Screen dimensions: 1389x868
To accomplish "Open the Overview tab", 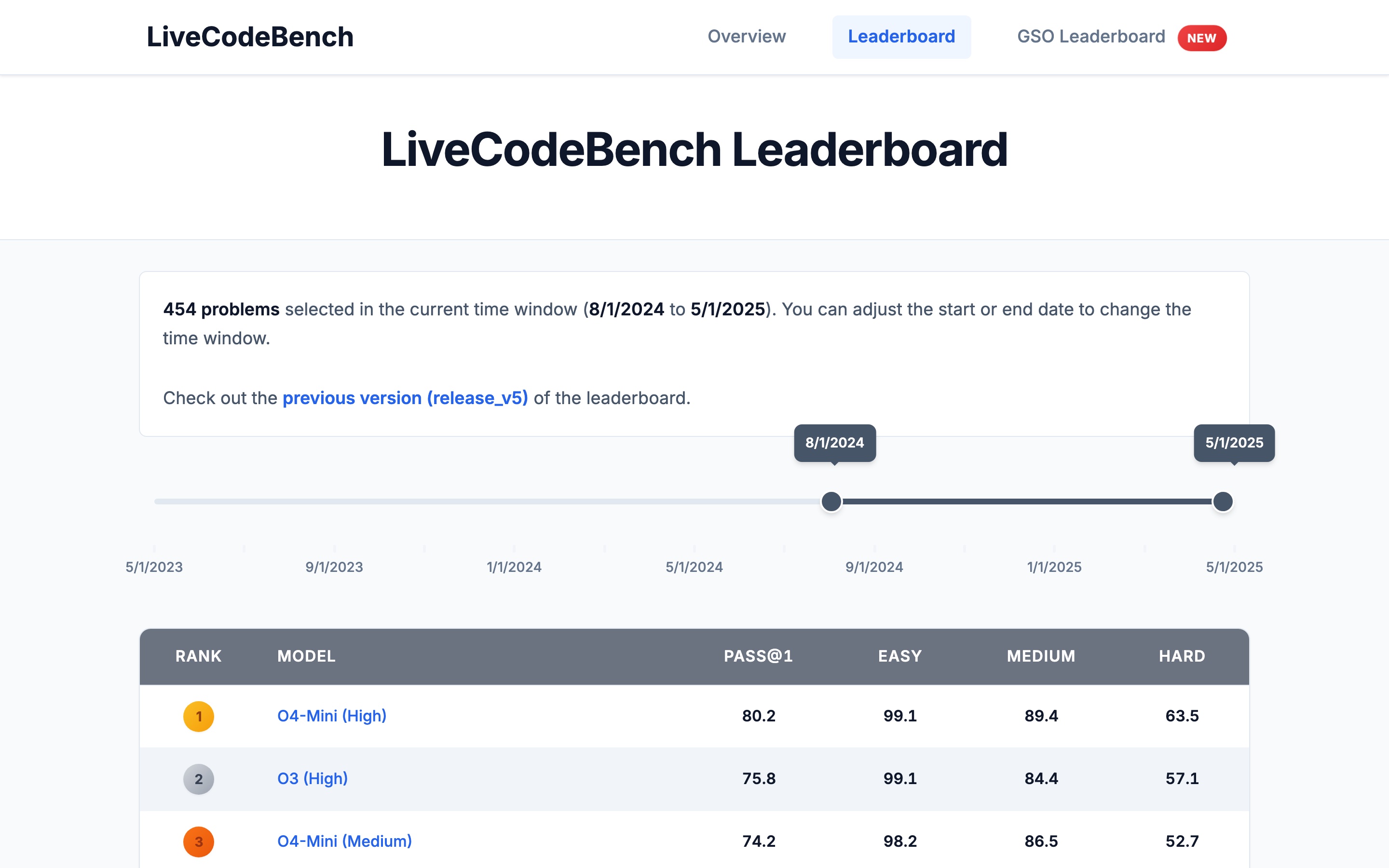I will tap(746, 37).
